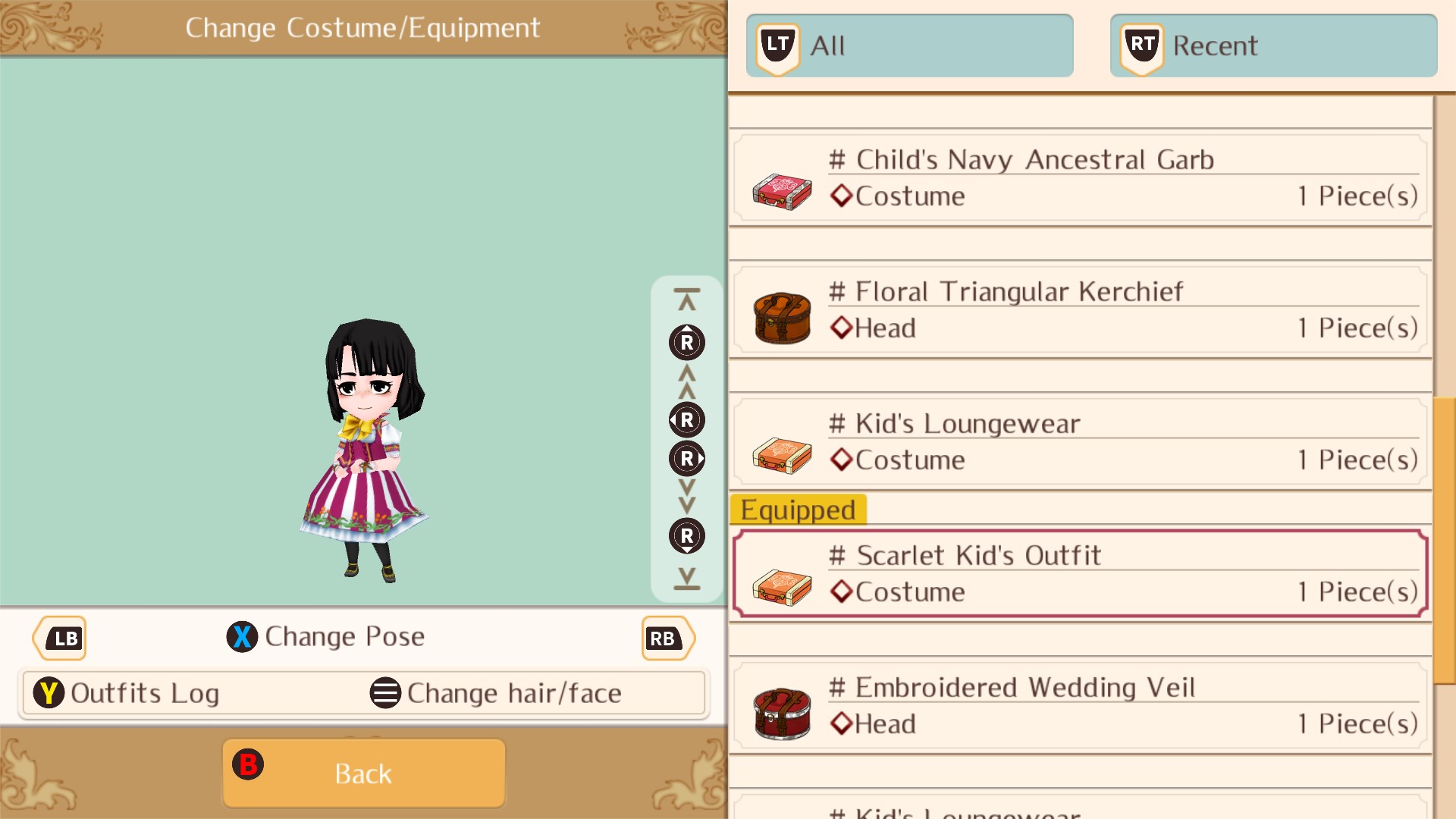The width and height of the screenshot is (1456, 819).
Task: Jump to bottom with the lowest arrow
Action: (687, 578)
